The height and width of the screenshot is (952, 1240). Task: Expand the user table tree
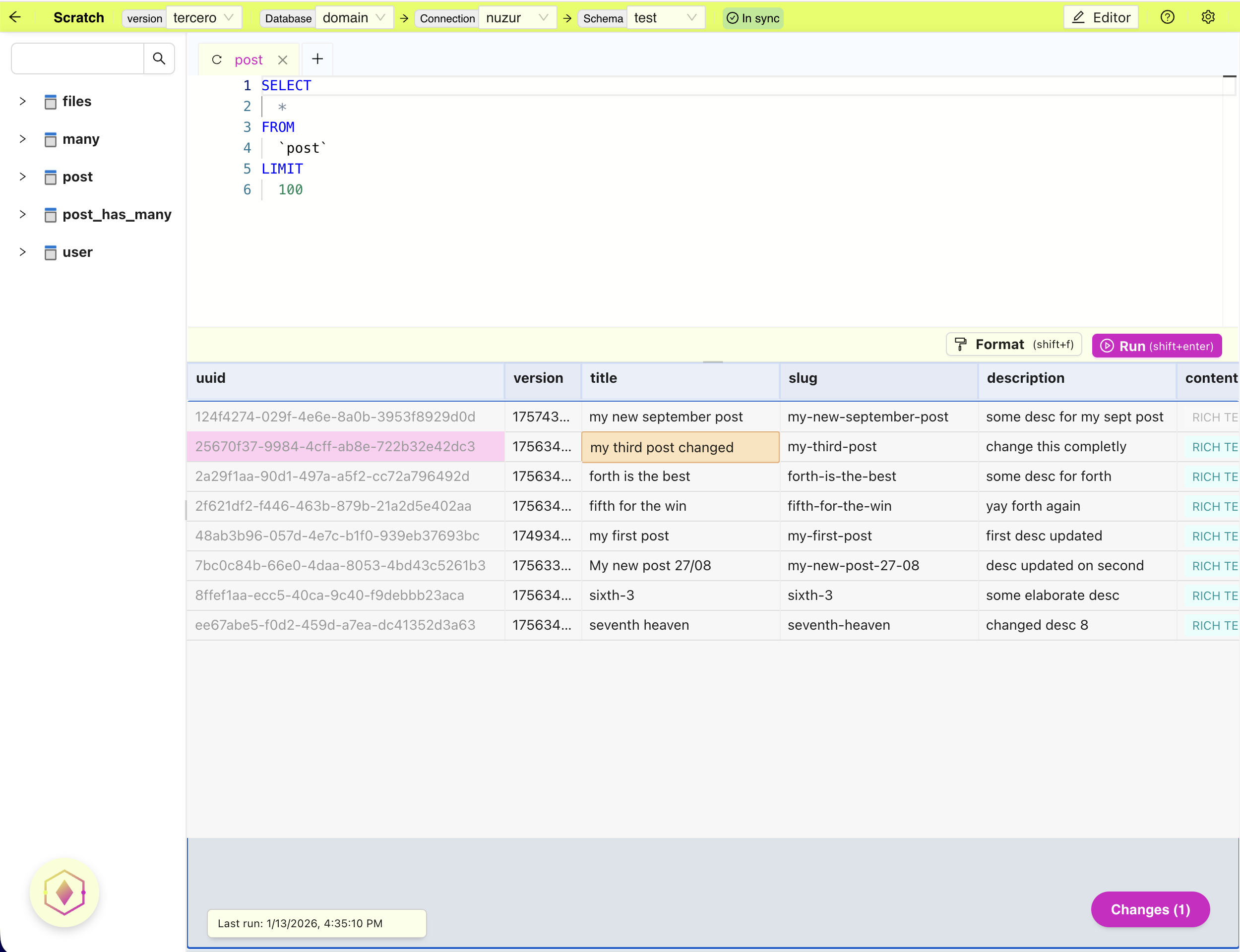pyautogui.click(x=23, y=252)
